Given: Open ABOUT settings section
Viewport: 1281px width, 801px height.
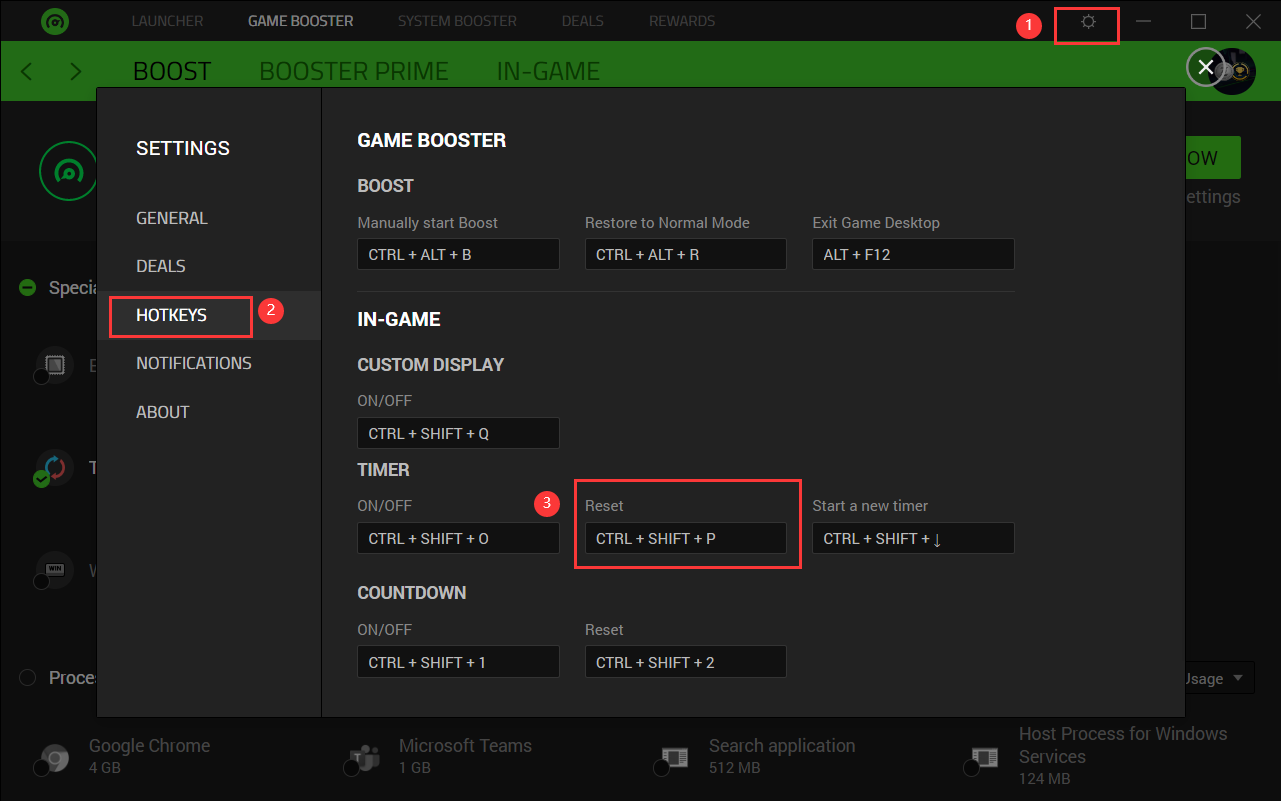Looking at the screenshot, I should click(x=163, y=412).
